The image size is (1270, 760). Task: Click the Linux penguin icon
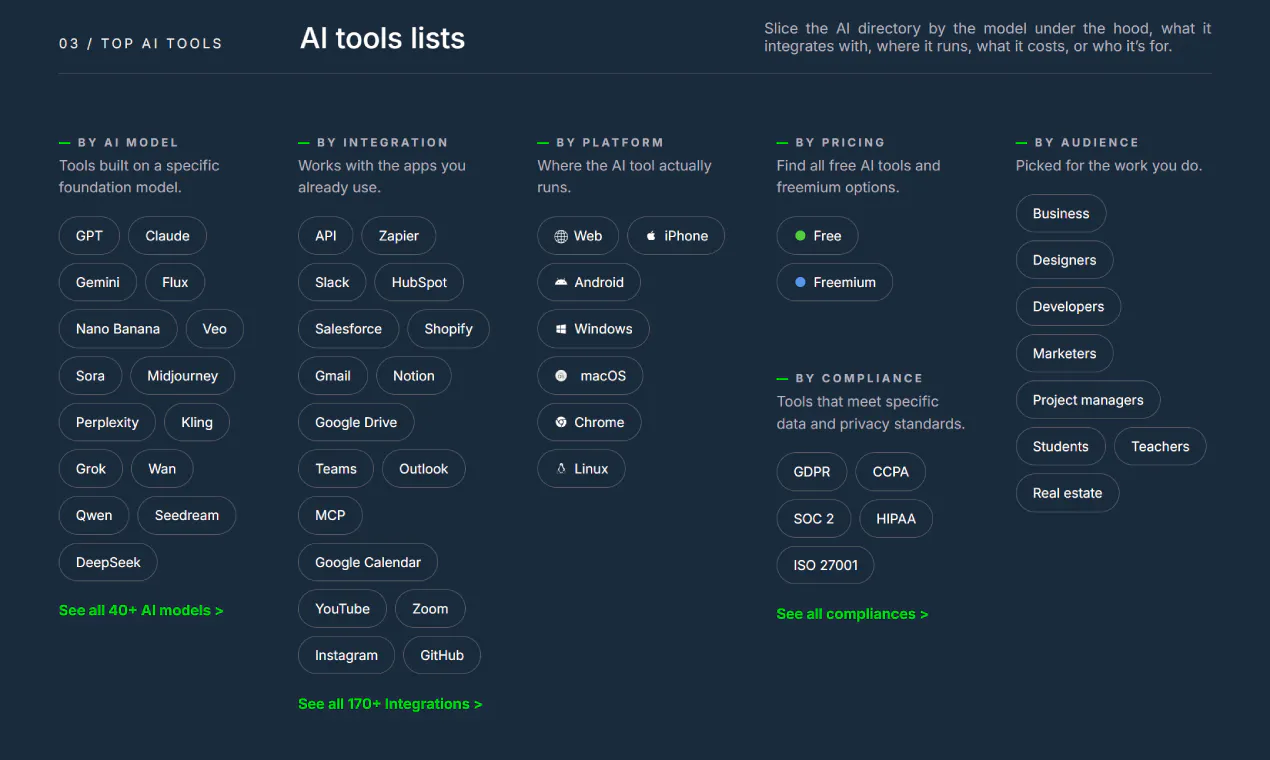[x=561, y=469]
